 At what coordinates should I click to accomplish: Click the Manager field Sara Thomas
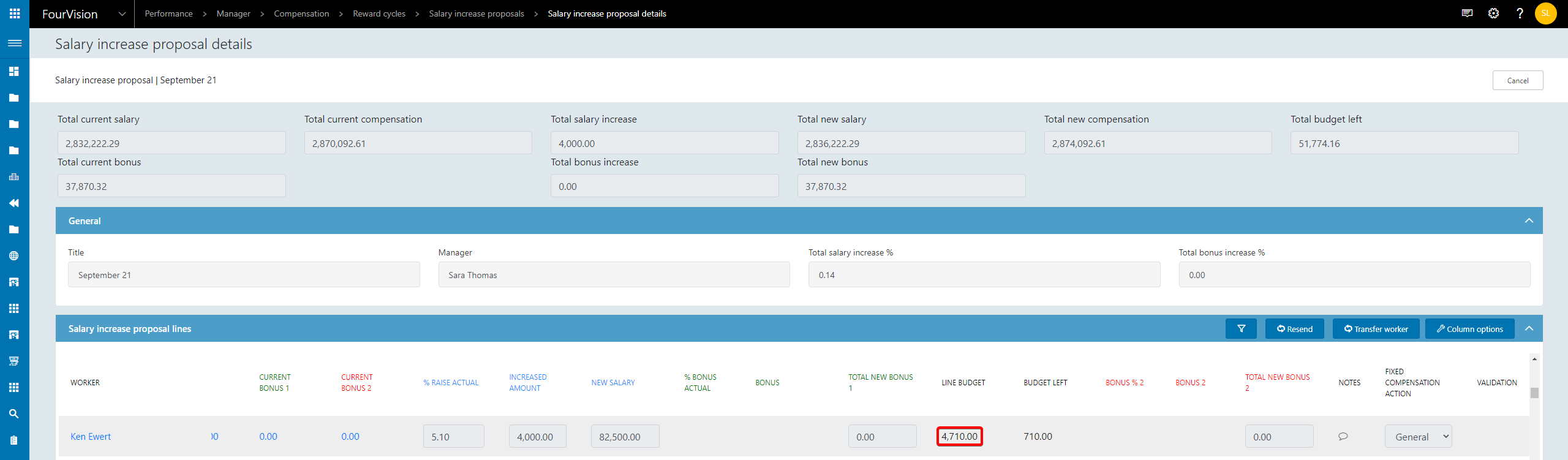(614, 274)
